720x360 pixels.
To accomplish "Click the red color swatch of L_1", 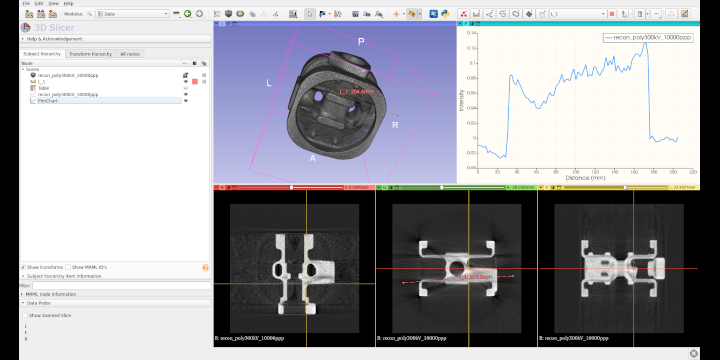I will point(195,81).
